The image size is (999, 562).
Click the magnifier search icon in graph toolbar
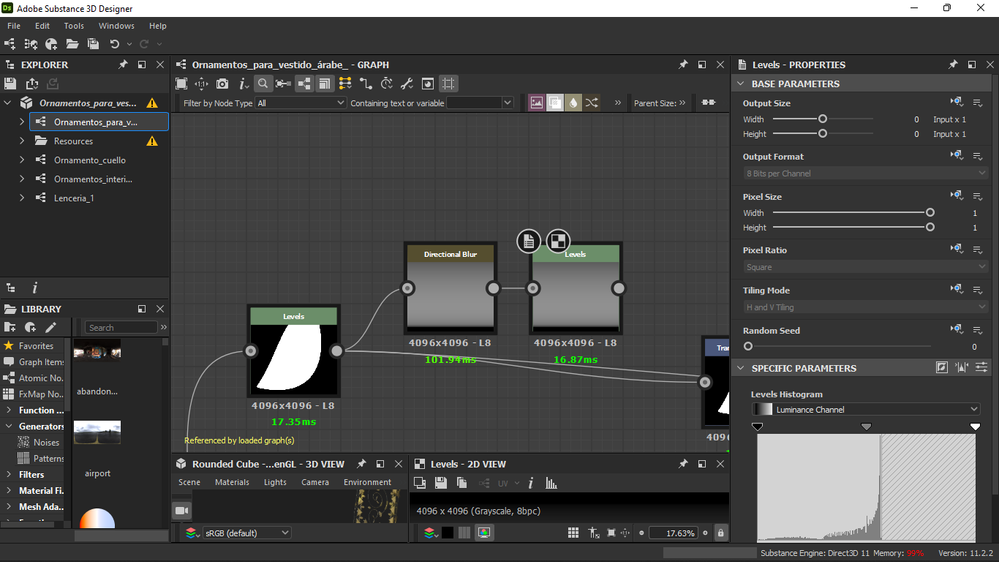point(262,83)
